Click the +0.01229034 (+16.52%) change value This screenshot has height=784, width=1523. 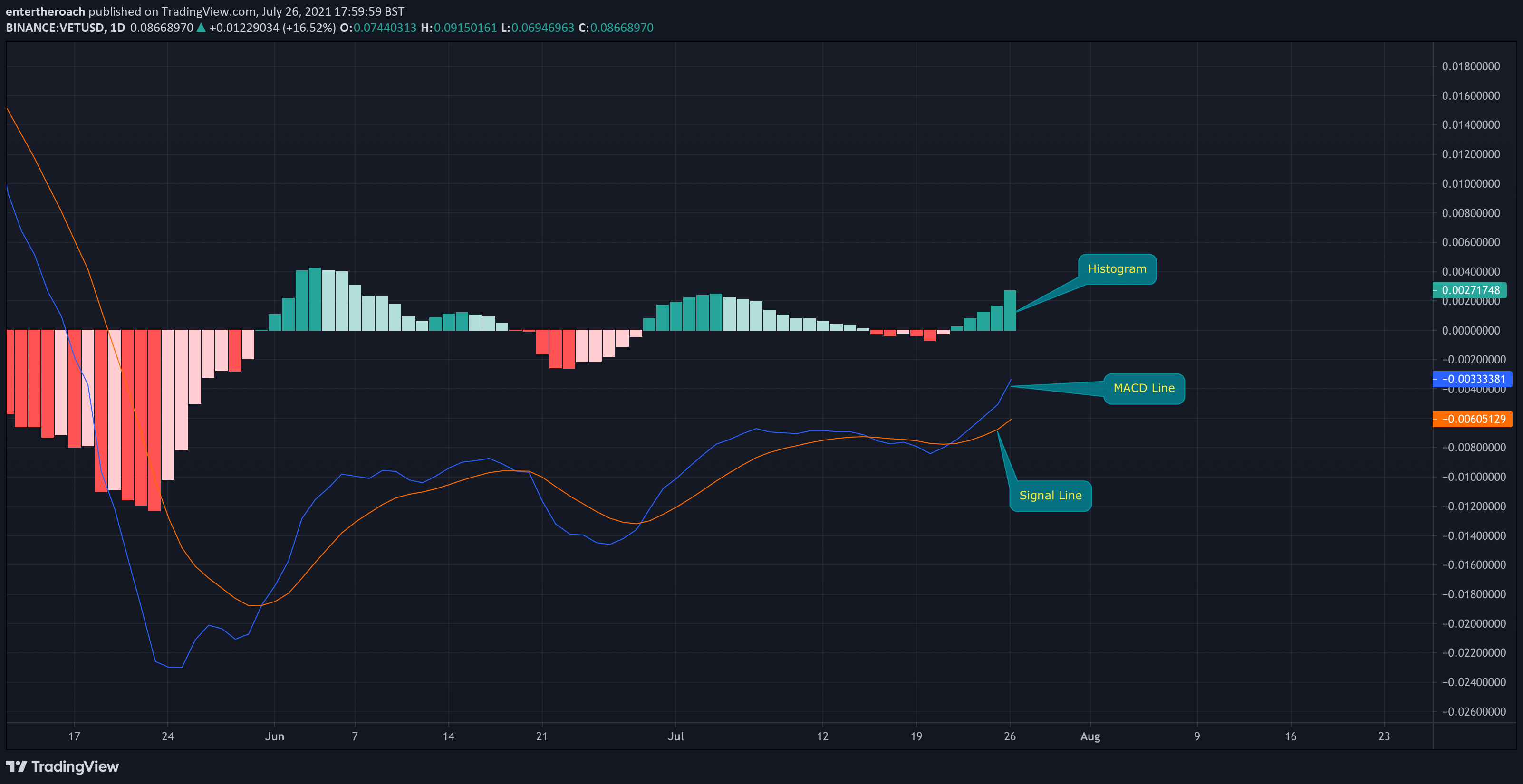click(x=272, y=28)
